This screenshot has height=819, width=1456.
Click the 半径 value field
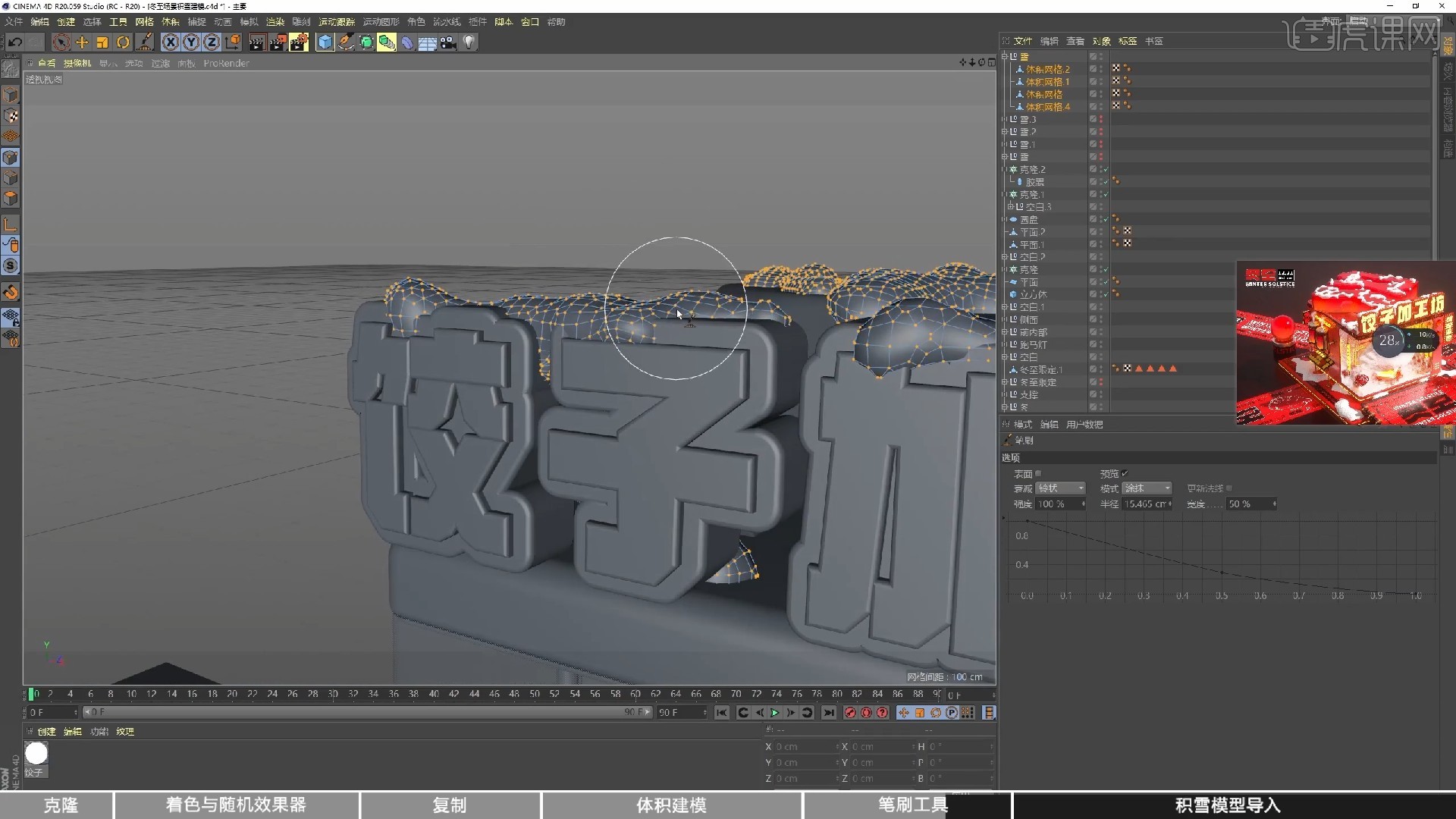1147,504
